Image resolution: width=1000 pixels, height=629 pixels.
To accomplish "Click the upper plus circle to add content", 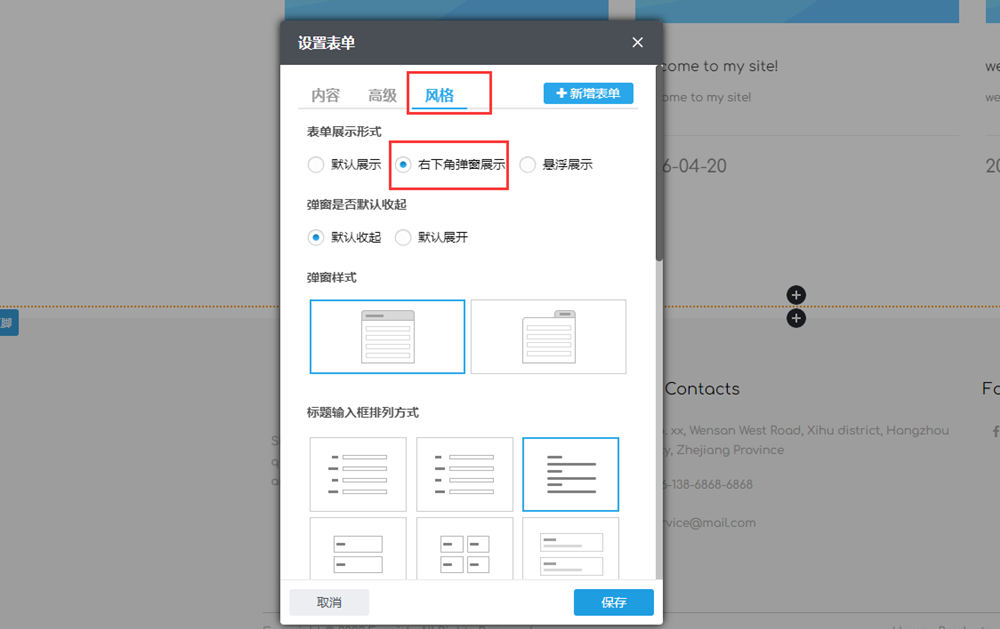I will tap(796, 294).
